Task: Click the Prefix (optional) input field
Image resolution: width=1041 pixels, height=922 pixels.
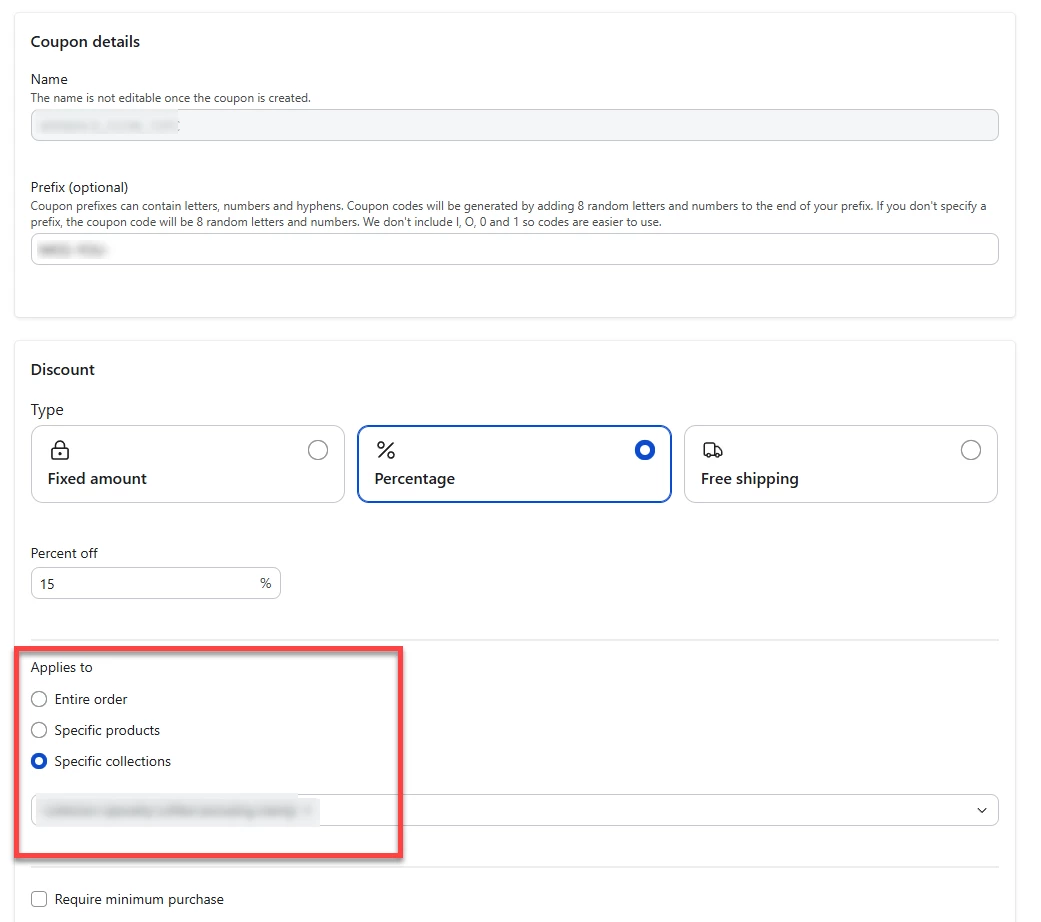Action: point(515,249)
